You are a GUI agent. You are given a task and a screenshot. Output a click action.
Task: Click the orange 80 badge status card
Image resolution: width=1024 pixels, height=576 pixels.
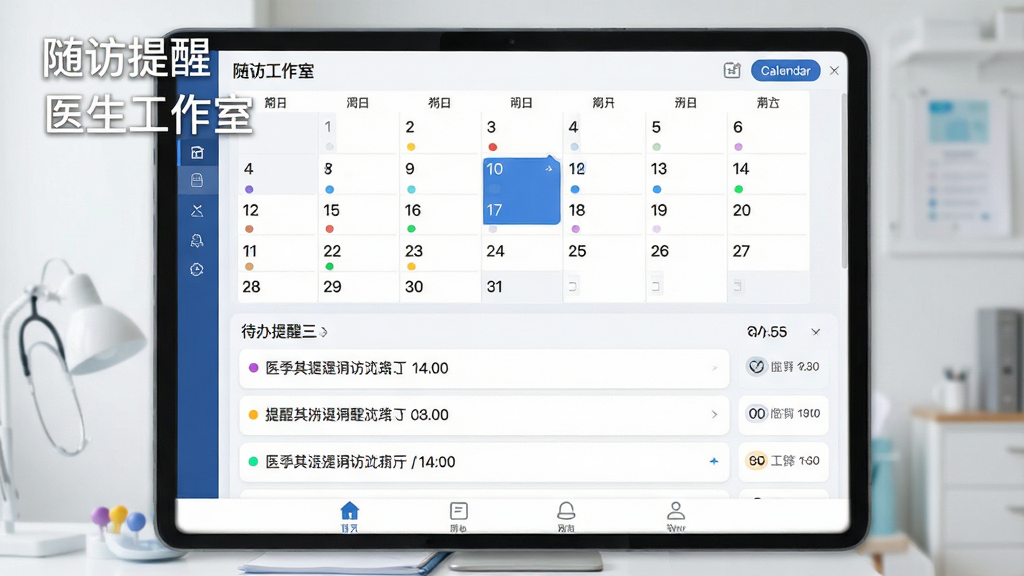tap(783, 461)
